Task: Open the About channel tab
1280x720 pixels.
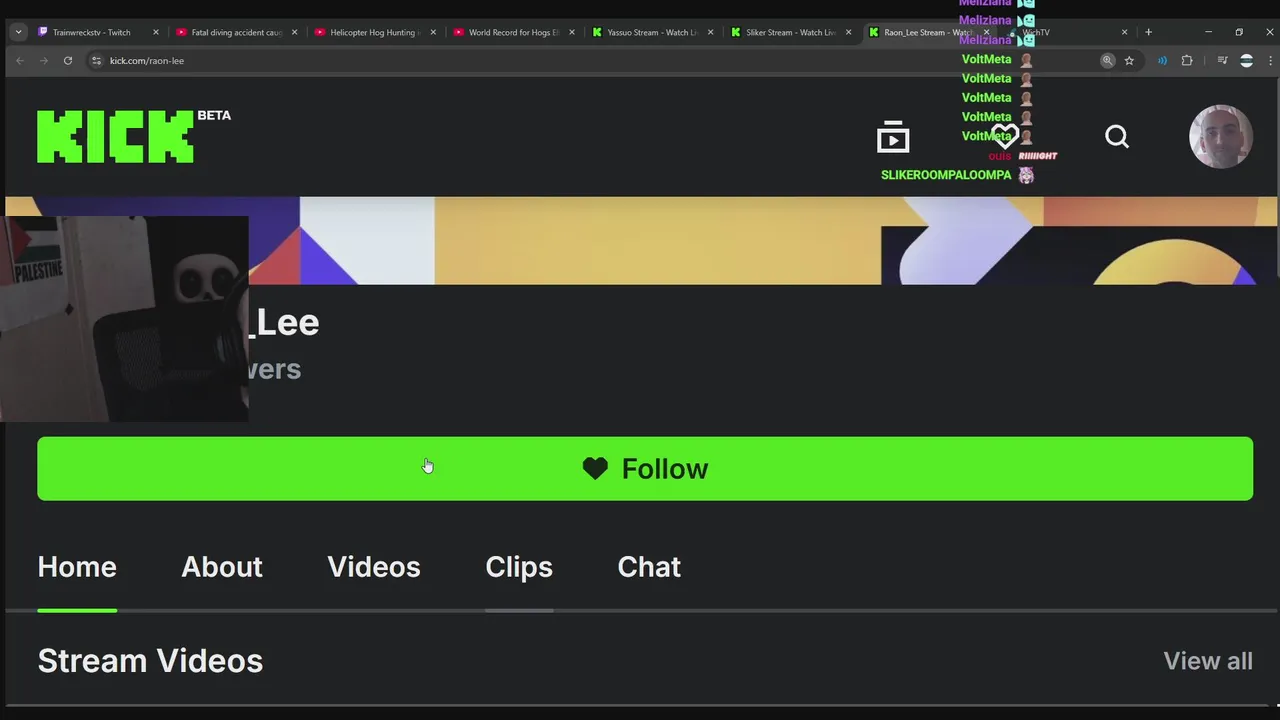Action: coord(222,567)
